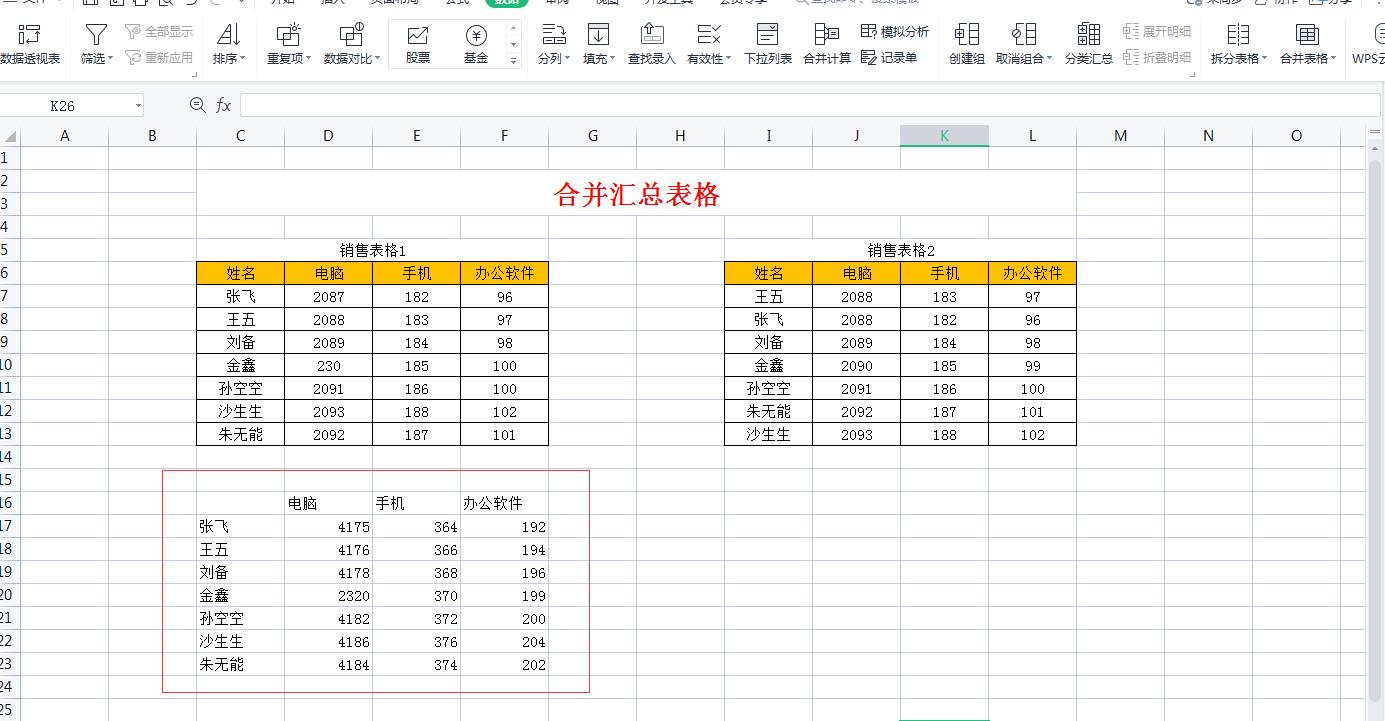Select summary cell with value 199
Viewport: 1385px width, 721px height.
[x=504, y=596]
